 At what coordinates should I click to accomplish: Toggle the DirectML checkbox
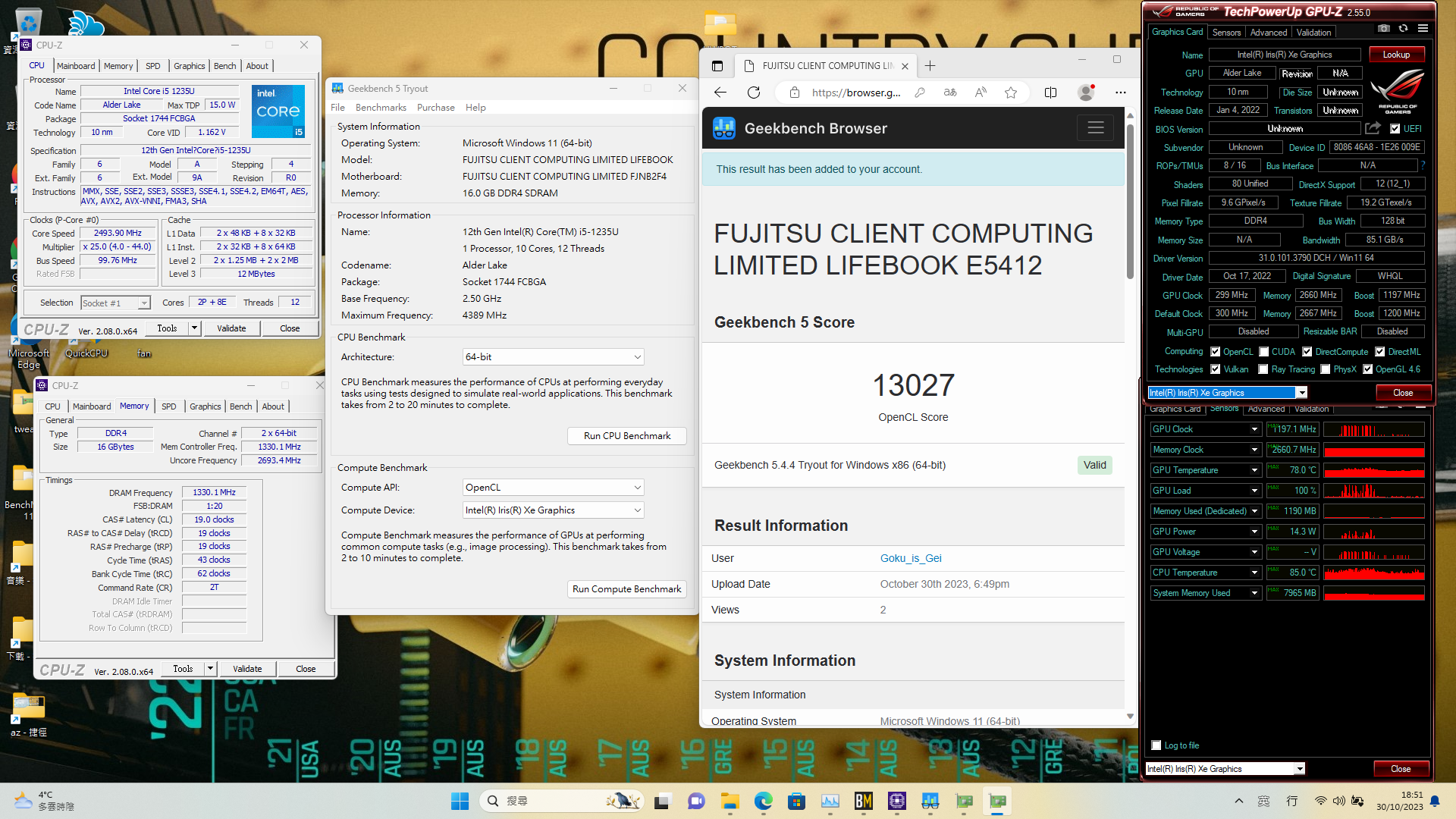click(x=1380, y=352)
